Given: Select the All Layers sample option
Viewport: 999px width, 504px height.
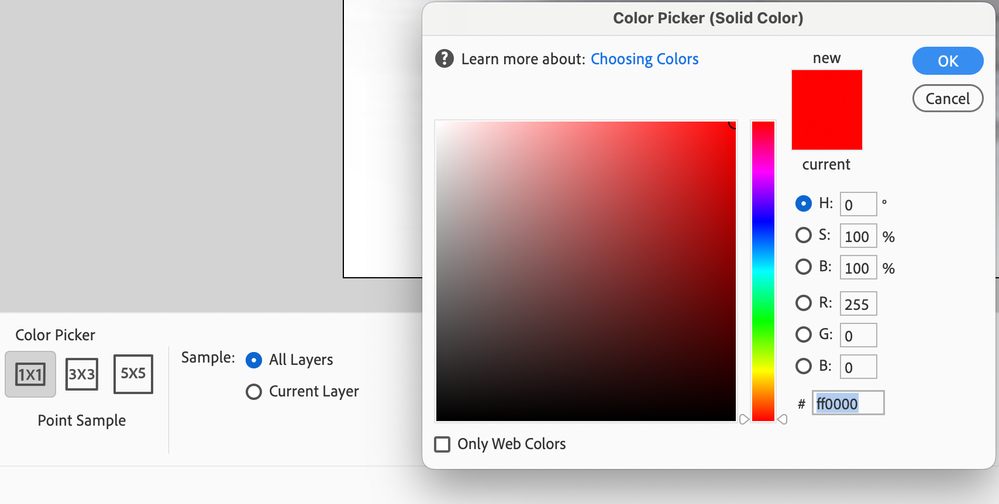Looking at the screenshot, I should point(254,360).
